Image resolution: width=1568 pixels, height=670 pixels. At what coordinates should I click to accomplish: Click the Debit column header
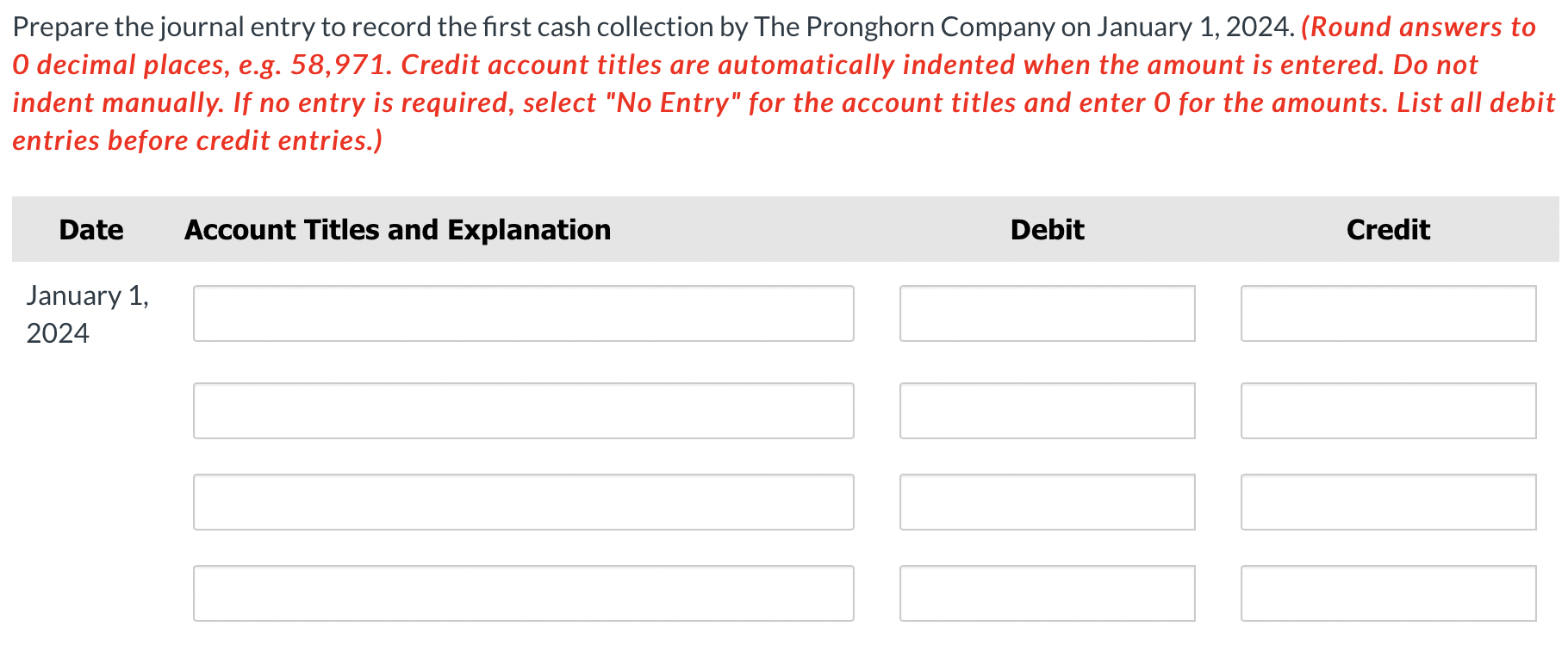[x=1047, y=229]
